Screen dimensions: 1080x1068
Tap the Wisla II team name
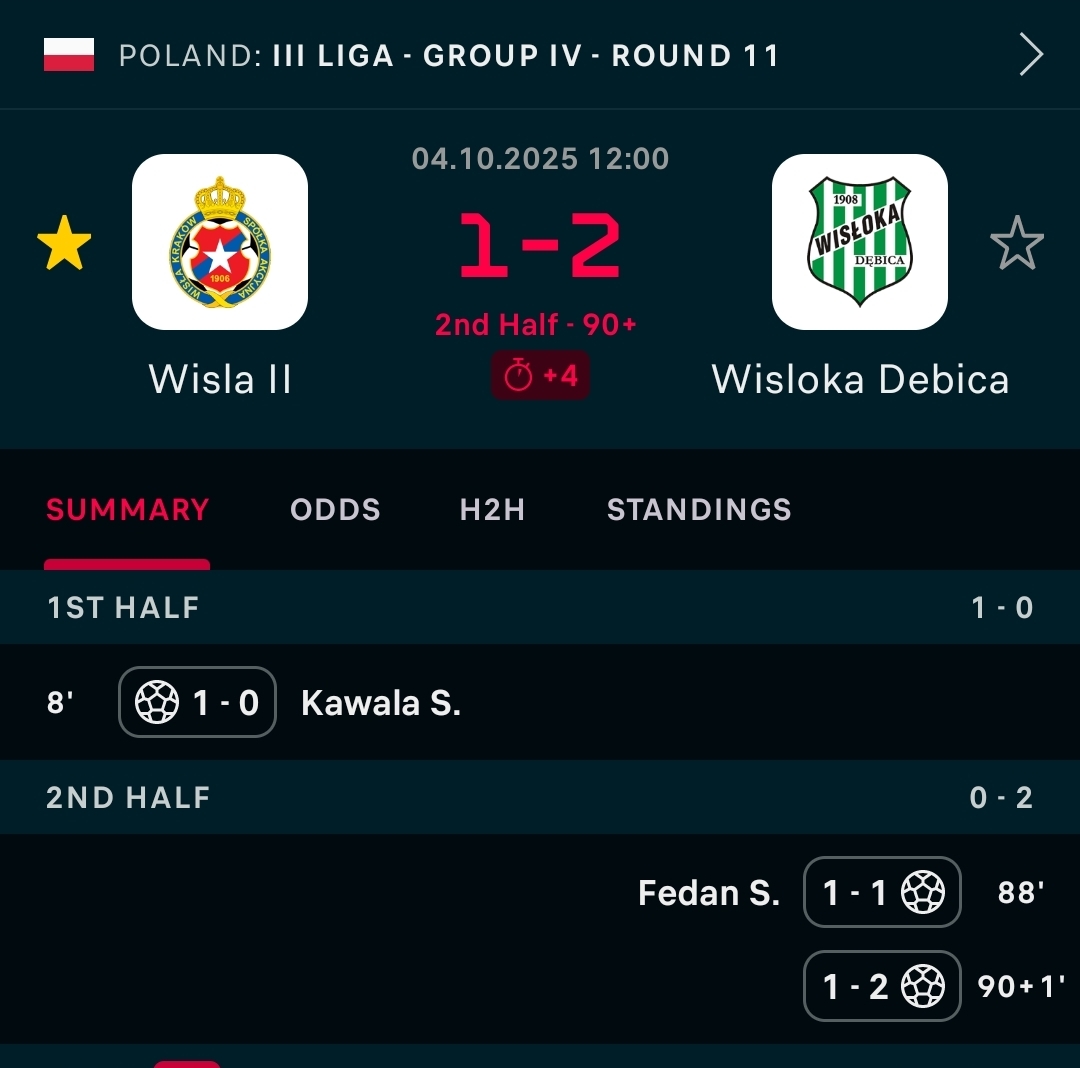(220, 379)
